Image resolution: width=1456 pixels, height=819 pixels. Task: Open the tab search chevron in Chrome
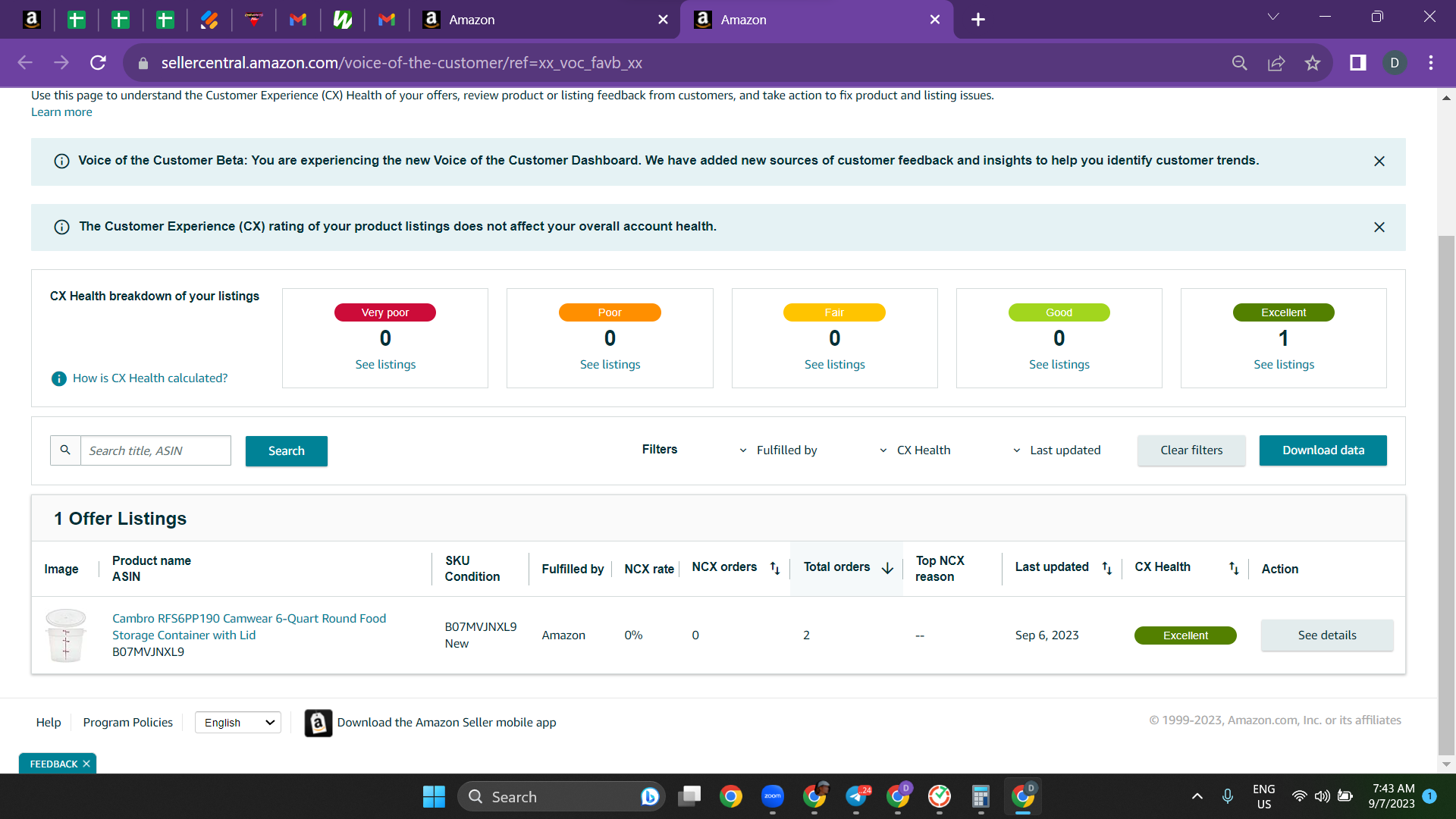1273,17
